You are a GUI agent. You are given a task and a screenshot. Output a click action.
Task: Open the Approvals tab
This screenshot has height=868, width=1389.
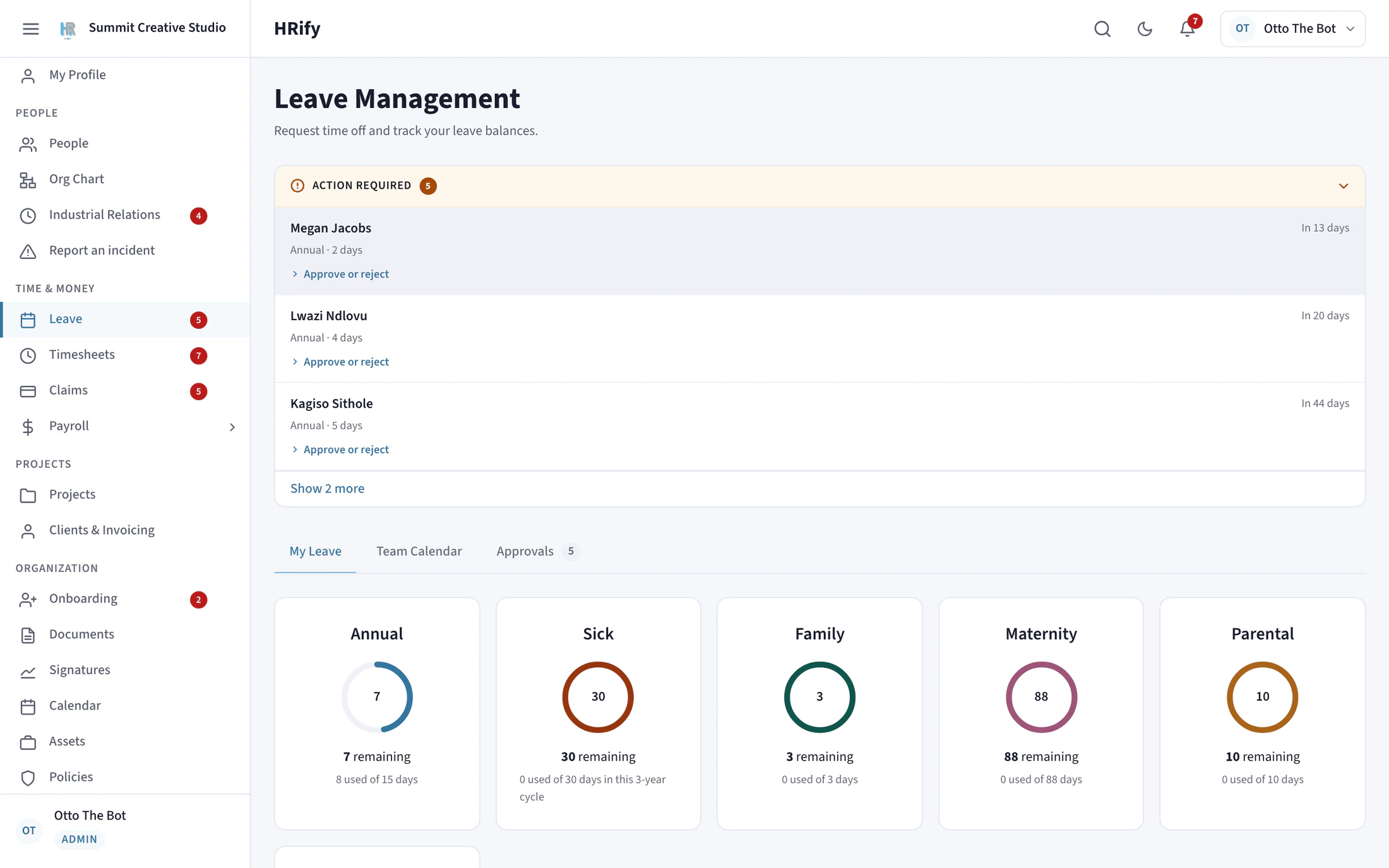tap(538, 551)
